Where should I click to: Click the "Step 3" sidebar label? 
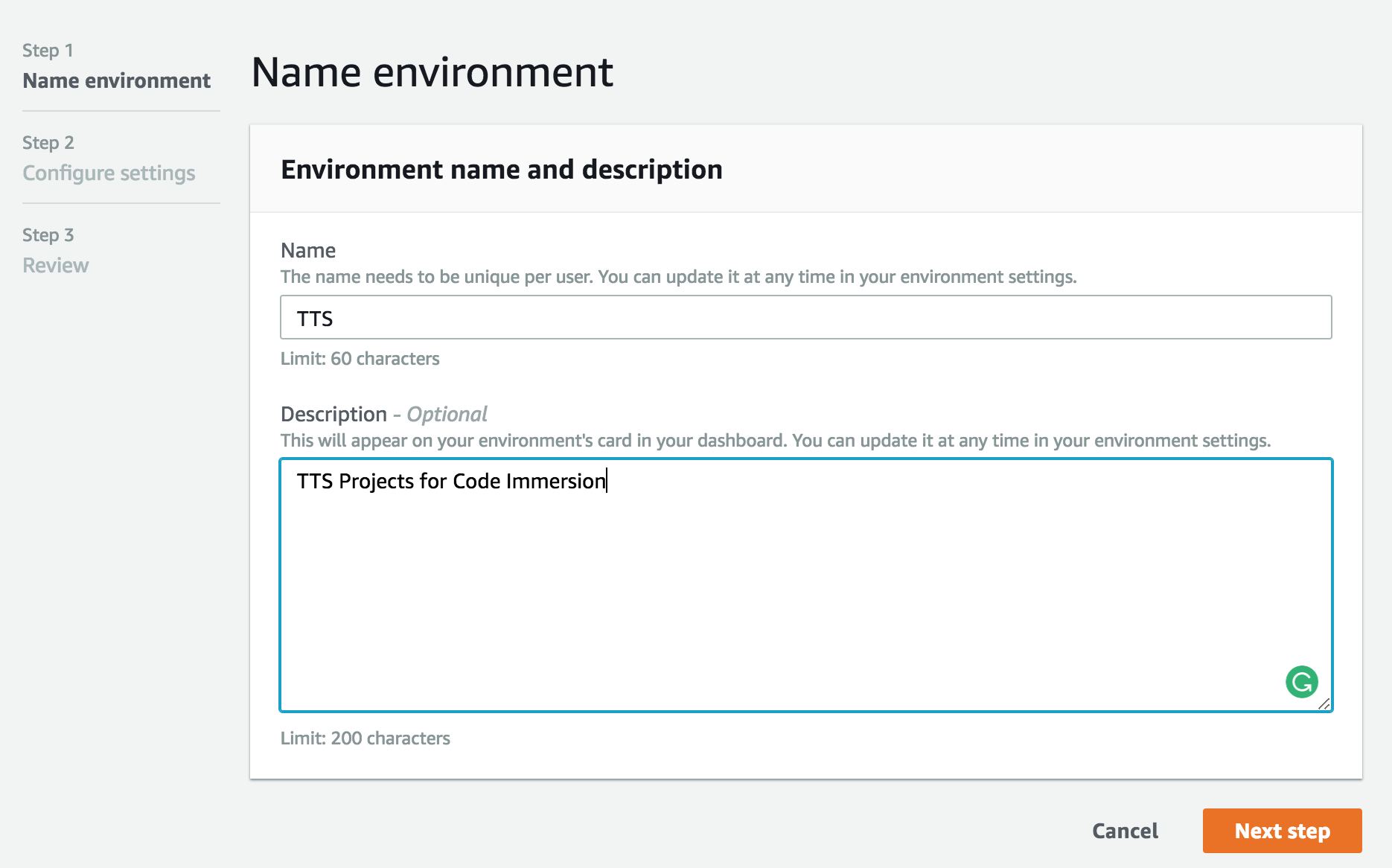[48, 235]
